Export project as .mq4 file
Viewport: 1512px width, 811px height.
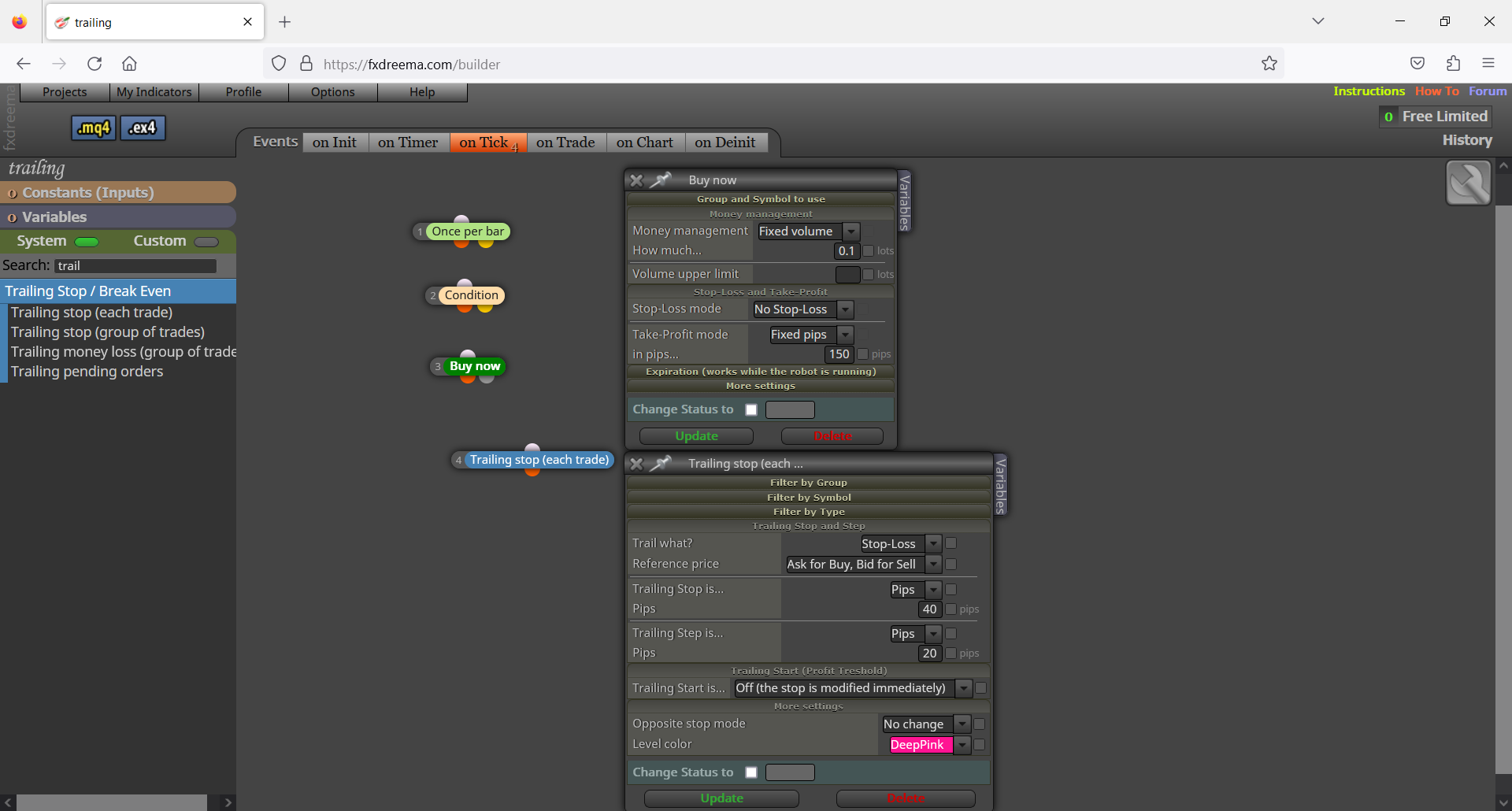94,128
